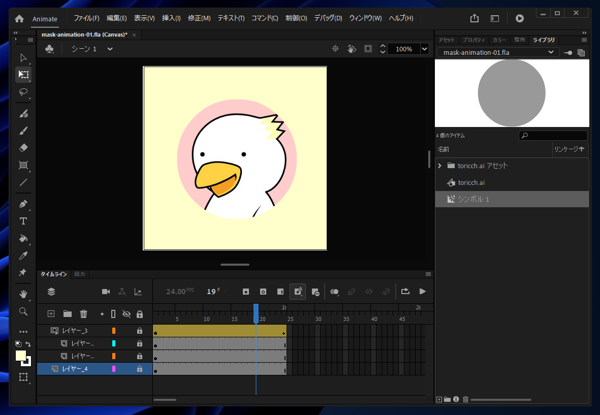Screen dimensions: 600x415
Task: Click the Zoom magnifier tool
Action: (23, 312)
